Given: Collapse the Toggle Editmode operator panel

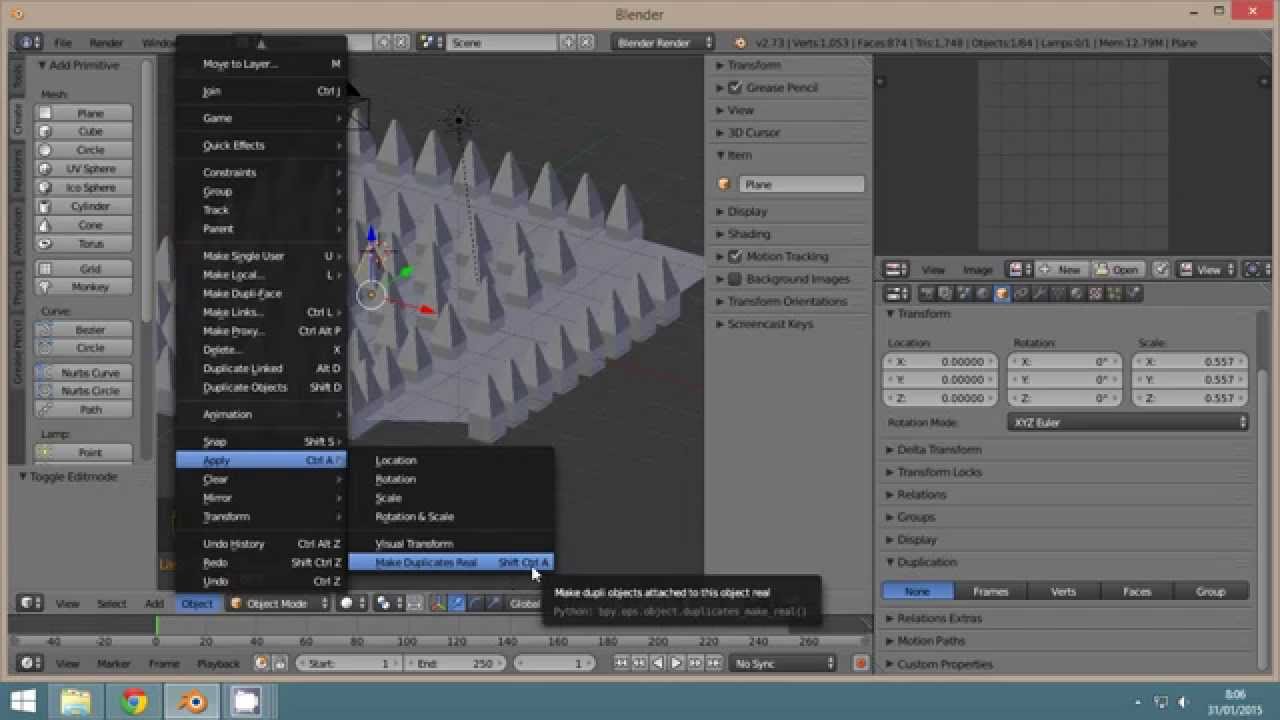Looking at the screenshot, I should (x=68, y=477).
